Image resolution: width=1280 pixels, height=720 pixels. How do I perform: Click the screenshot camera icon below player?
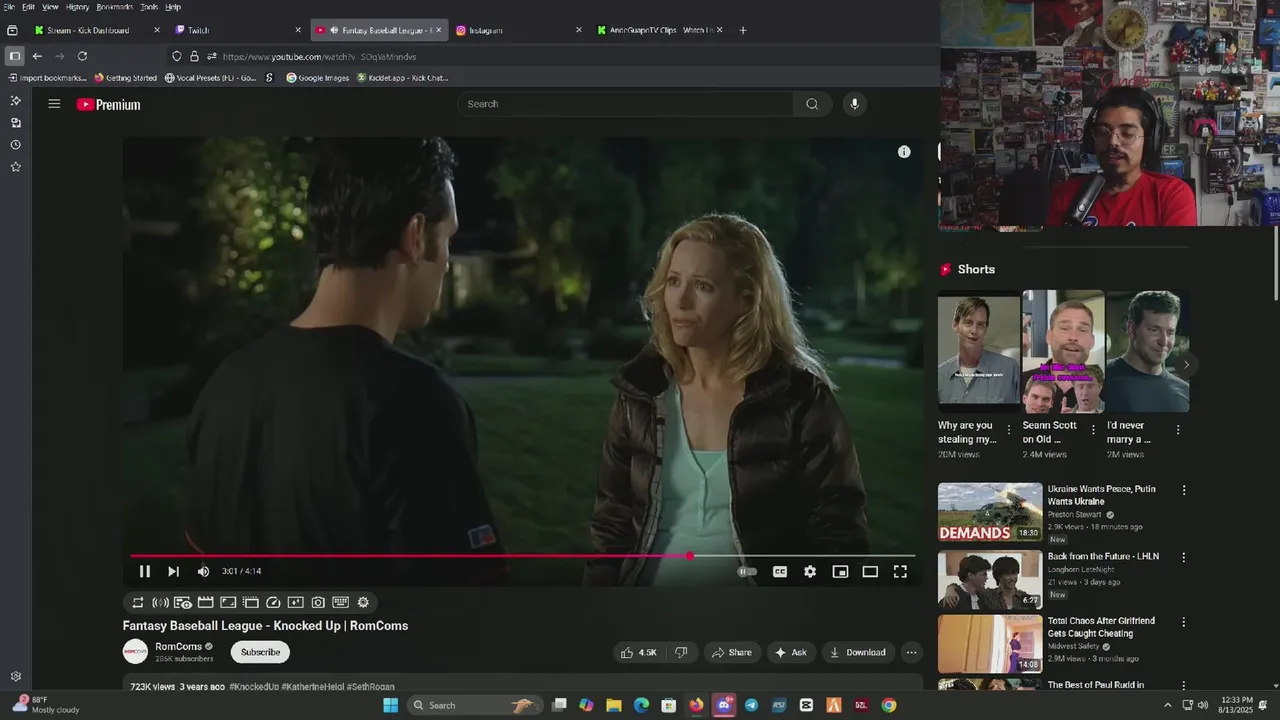[318, 602]
